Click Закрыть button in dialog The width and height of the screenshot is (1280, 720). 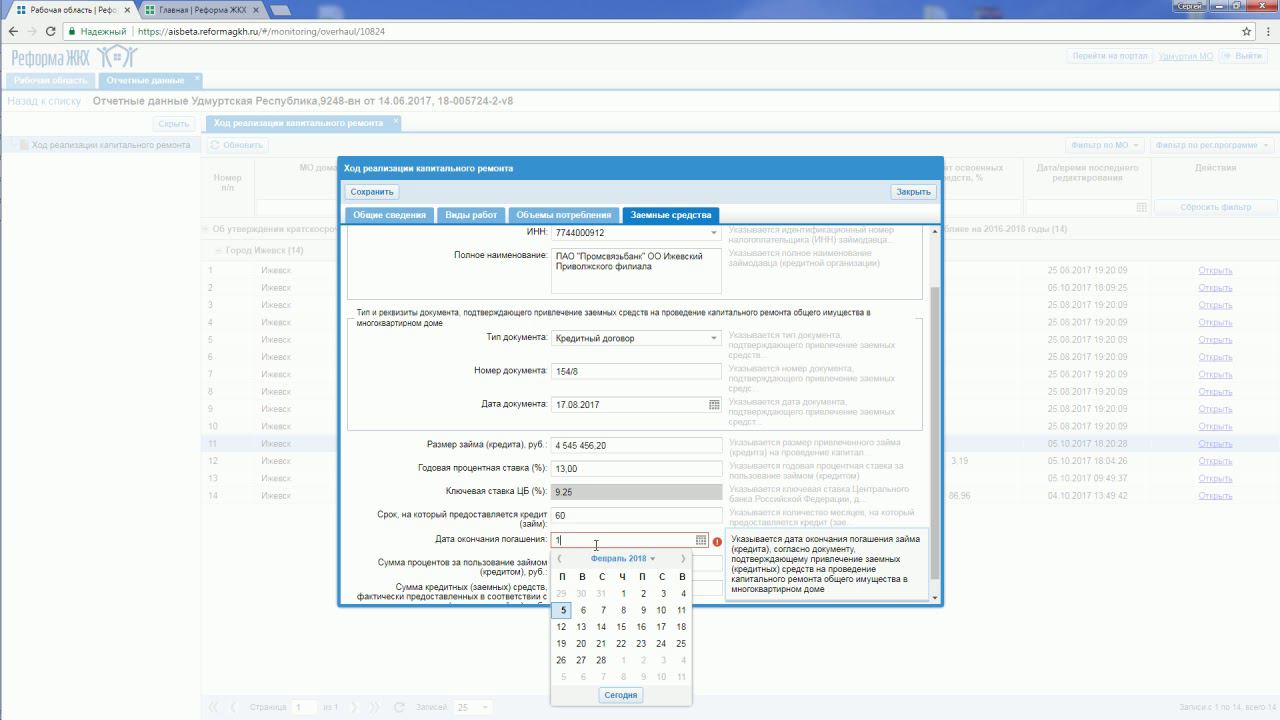[x=913, y=191]
